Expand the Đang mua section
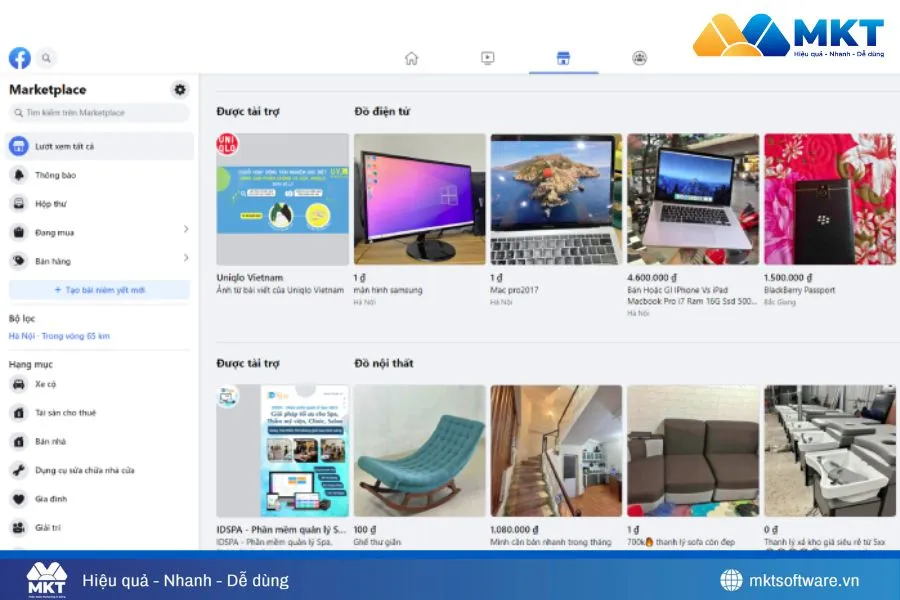900x600 pixels. point(184,234)
